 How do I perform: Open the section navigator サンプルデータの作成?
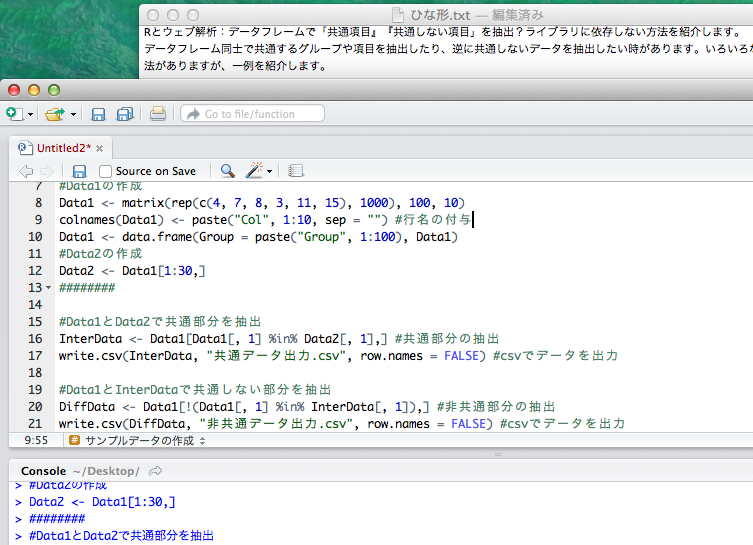(x=145, y=440)
